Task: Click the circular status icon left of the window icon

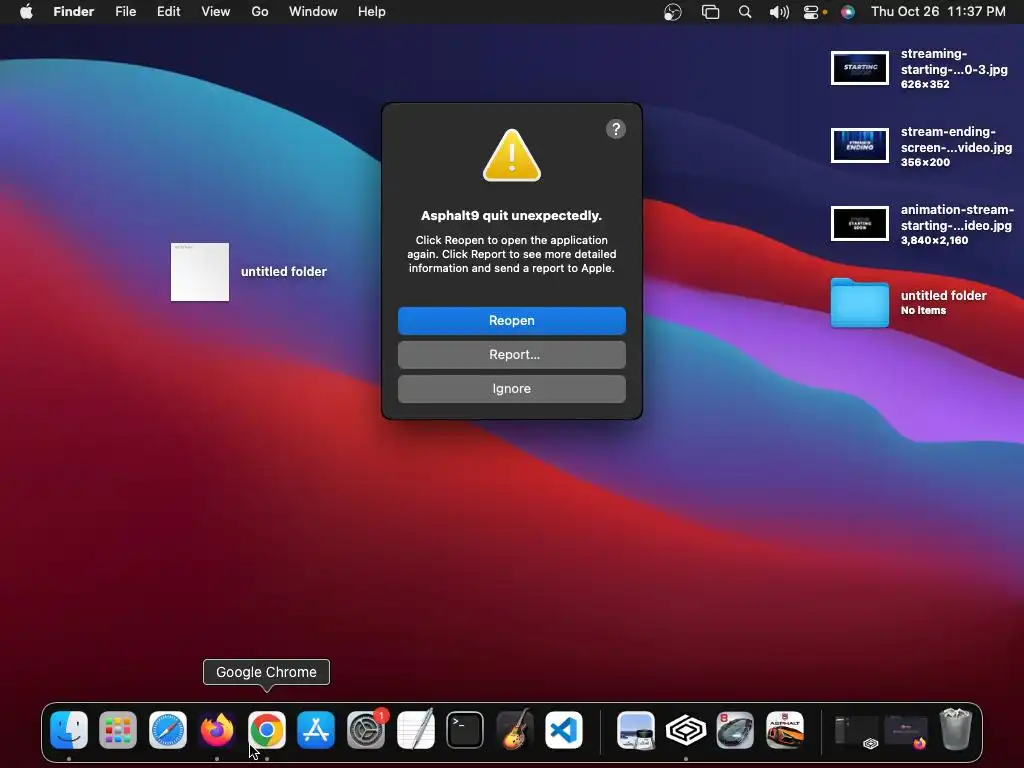Action: [673, 12]
